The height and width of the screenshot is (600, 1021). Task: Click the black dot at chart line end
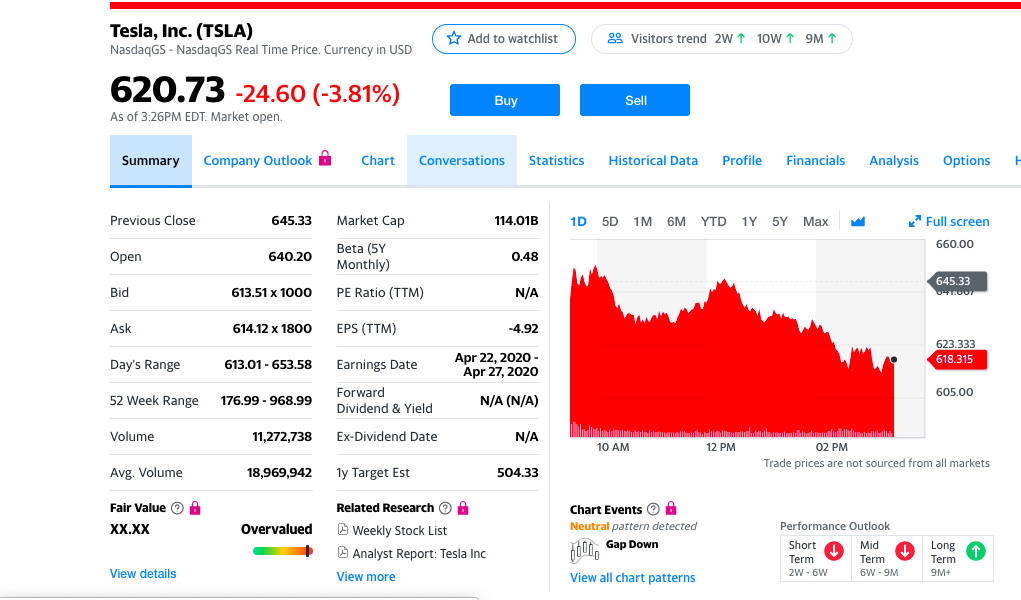click(894, 360)
